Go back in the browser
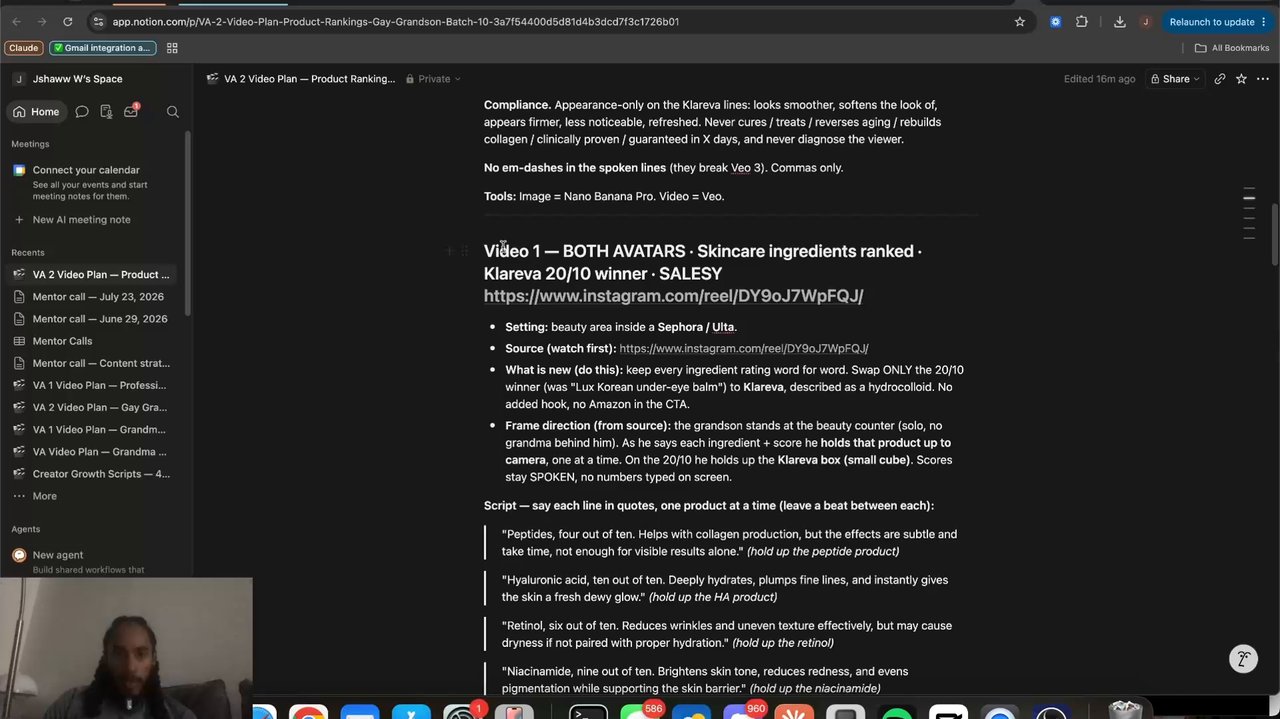 click(16, 21)
